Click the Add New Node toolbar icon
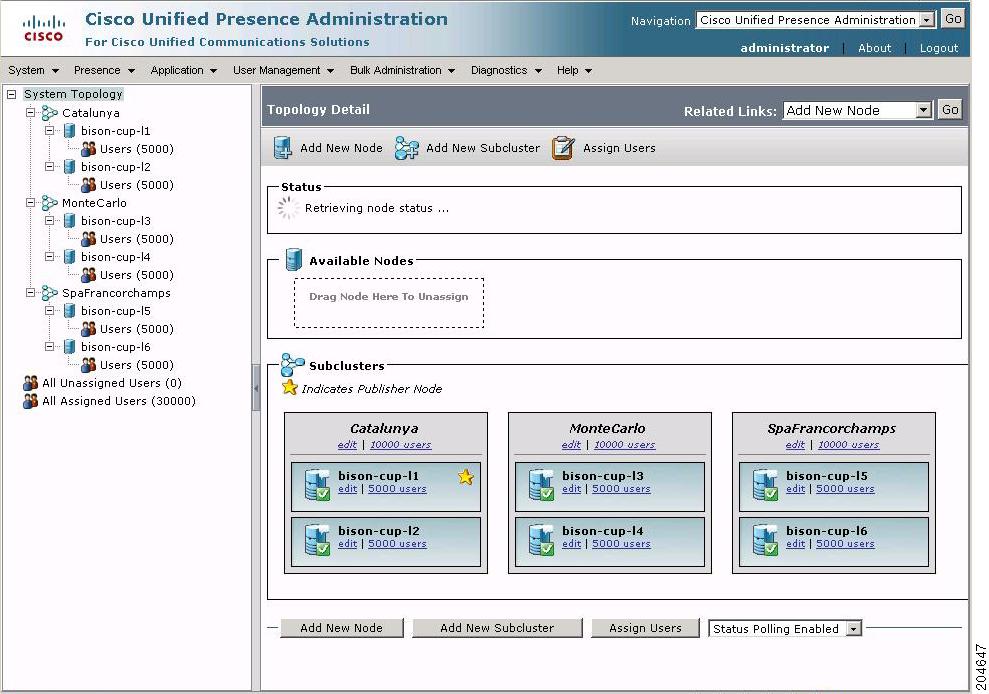The width and height of the screenshot is (989, 694). (x=283, y=148)
